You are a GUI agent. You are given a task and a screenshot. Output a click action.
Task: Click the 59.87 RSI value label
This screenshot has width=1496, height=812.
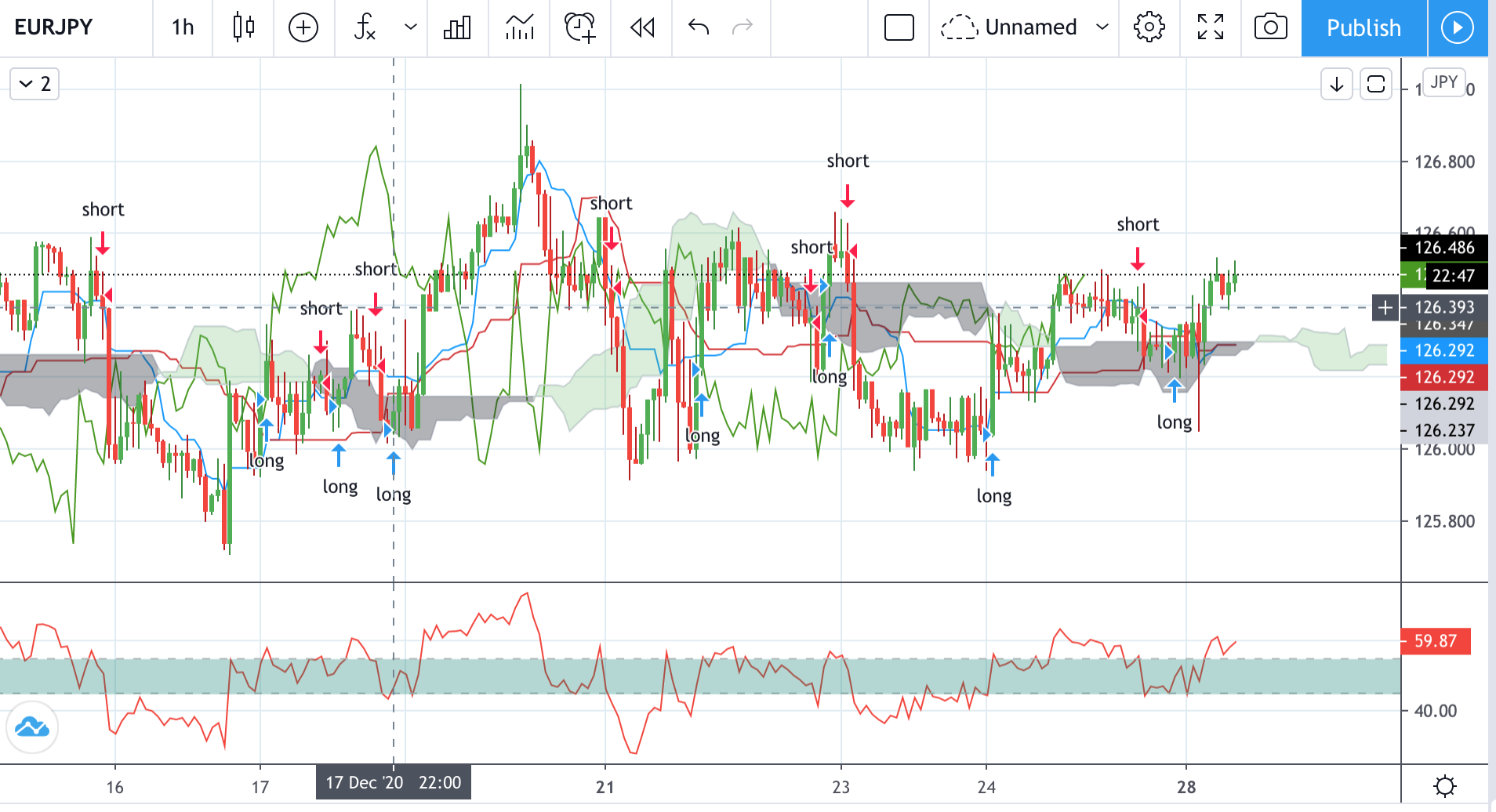click(1436, 641)
